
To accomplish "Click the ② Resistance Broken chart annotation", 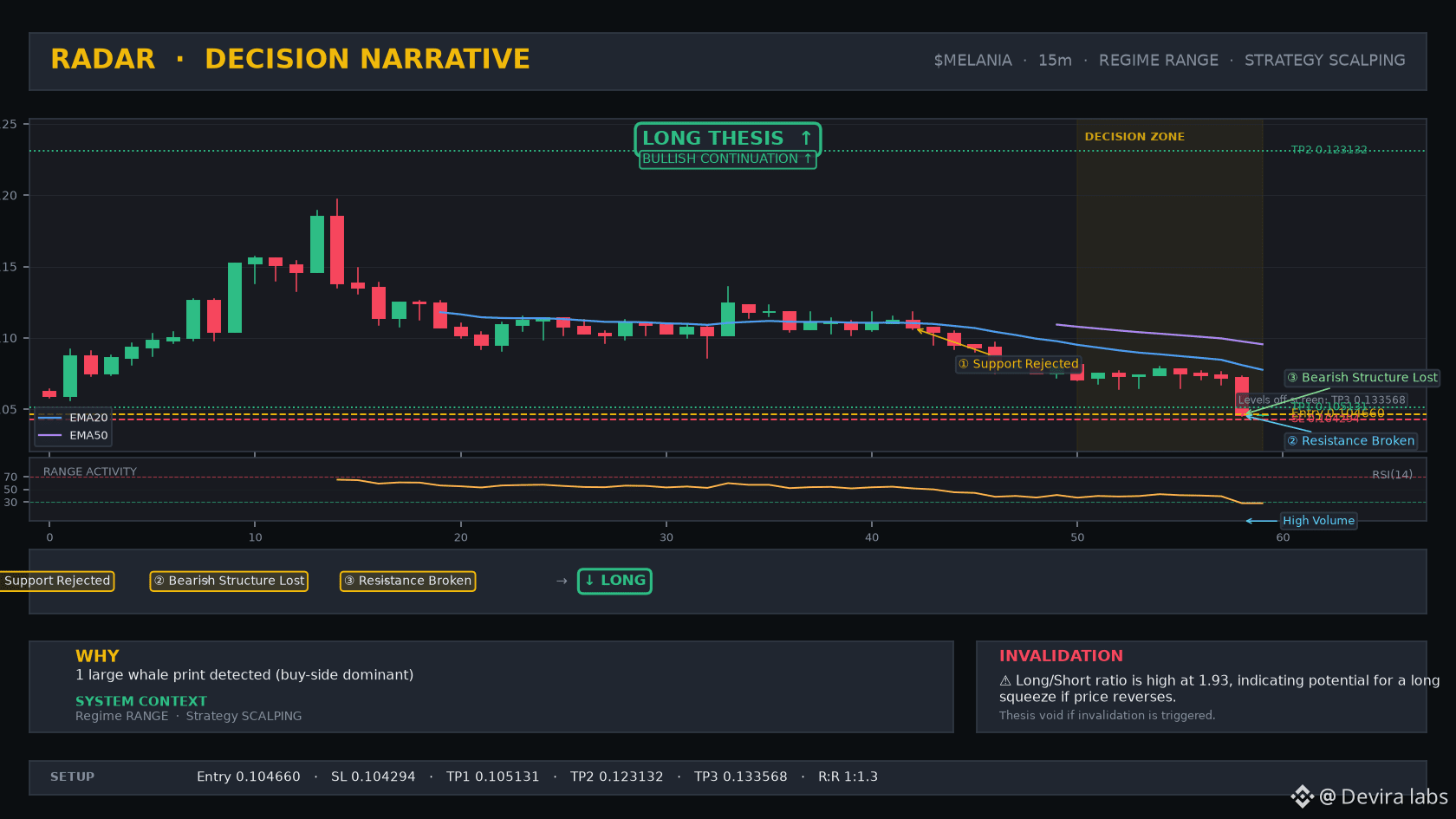I will [1350, 441].
